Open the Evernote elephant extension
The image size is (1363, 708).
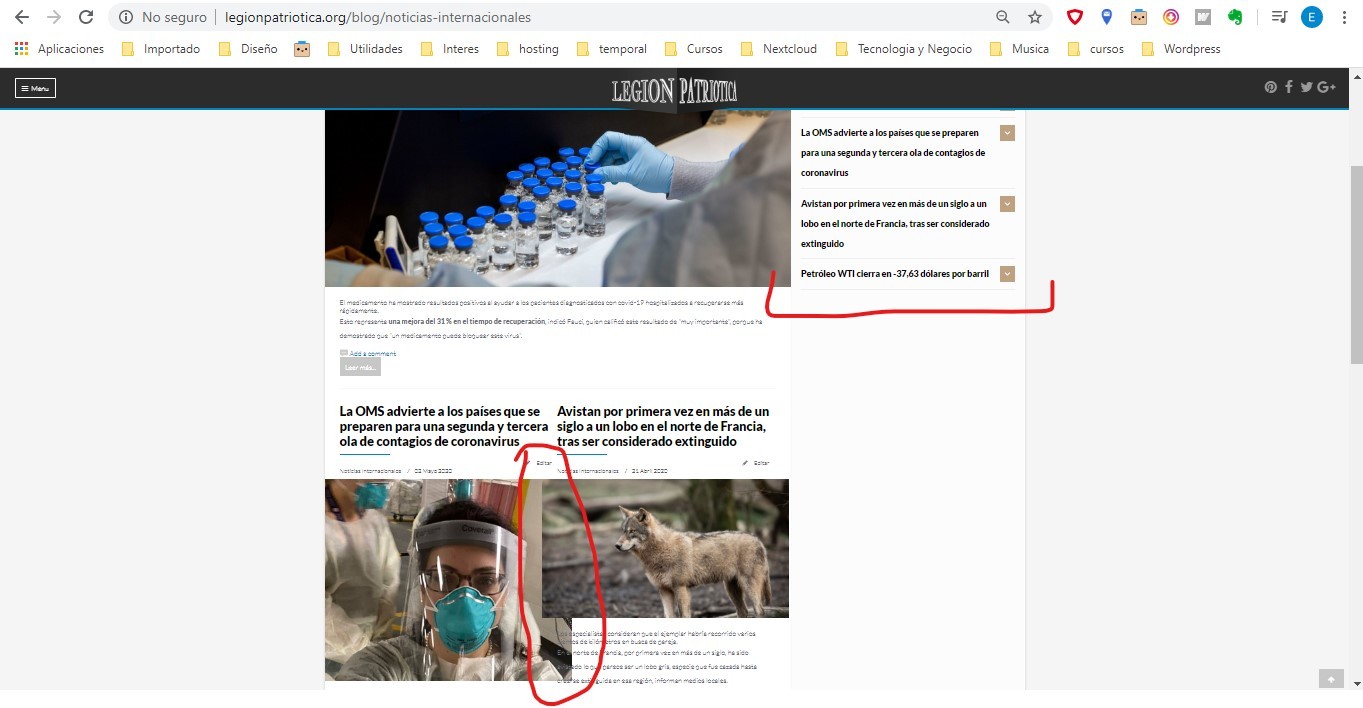tap(1235, 17)
